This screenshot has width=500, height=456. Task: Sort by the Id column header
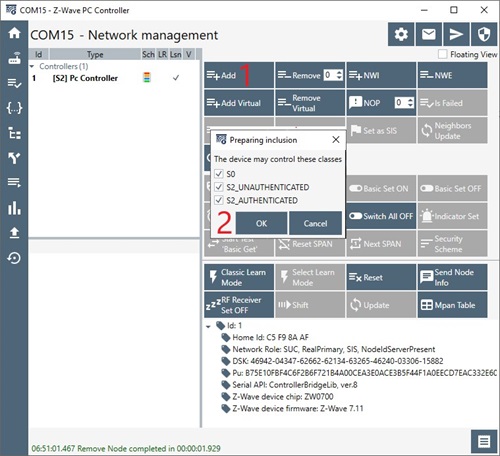point(39,54)
